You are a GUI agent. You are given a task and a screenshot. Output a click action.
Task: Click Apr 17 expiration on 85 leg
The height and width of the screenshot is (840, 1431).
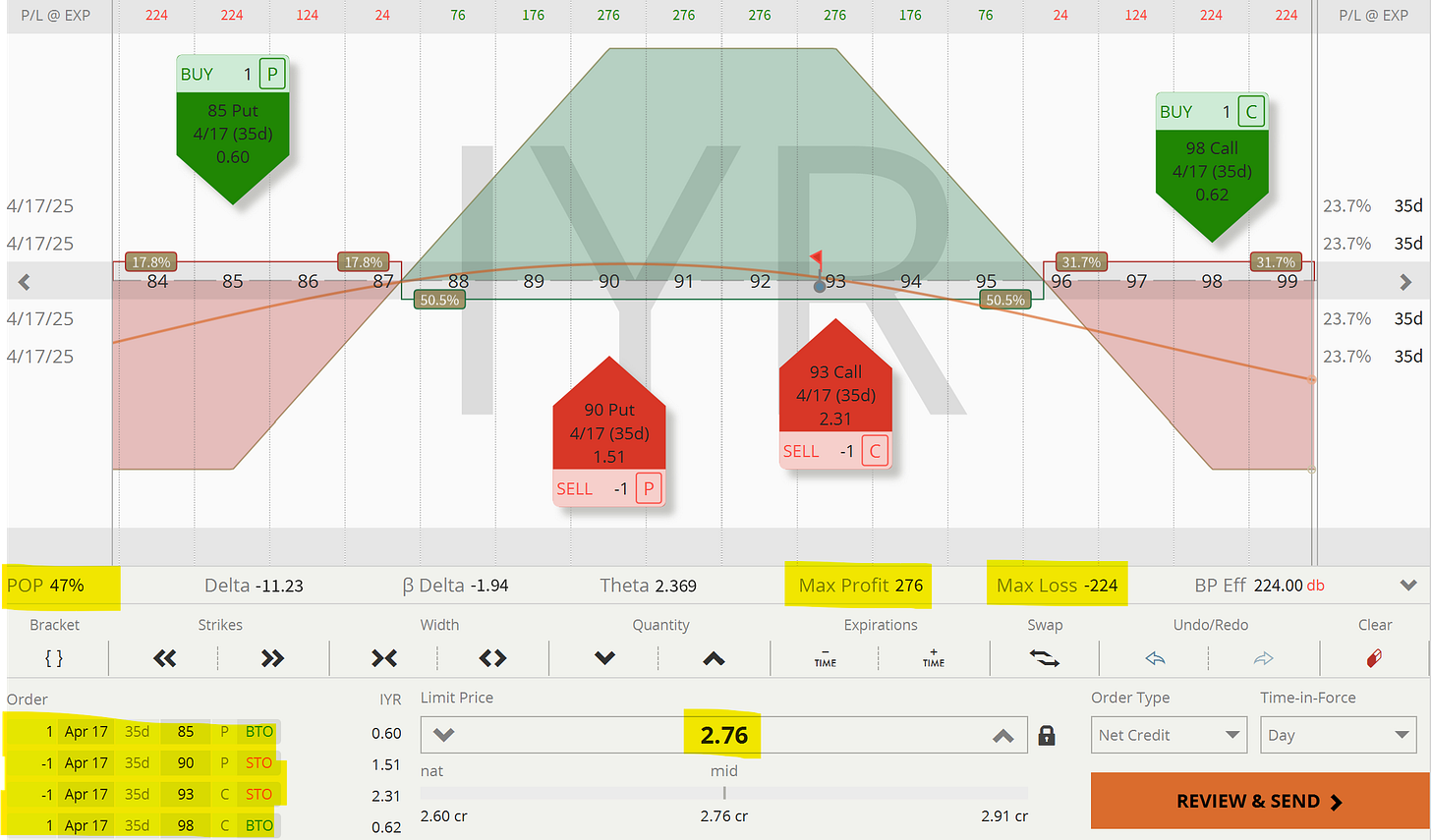click(86, 732)
